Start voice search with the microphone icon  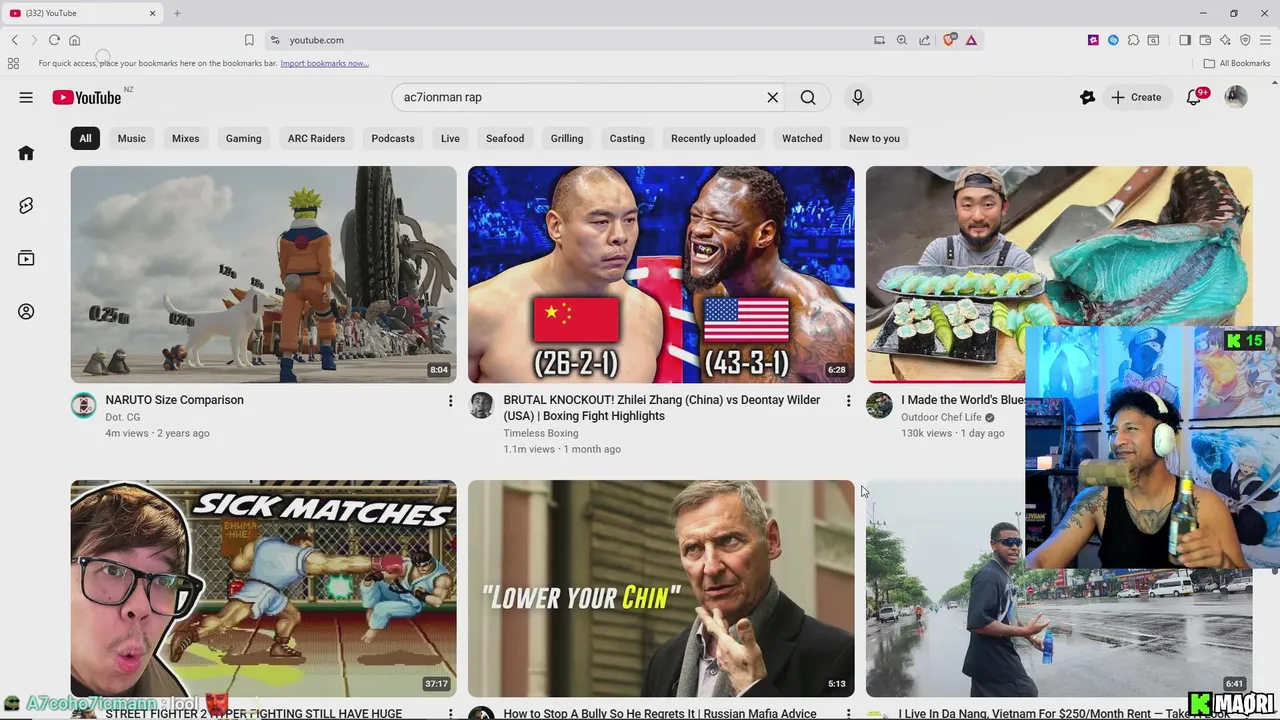point(857,97)
